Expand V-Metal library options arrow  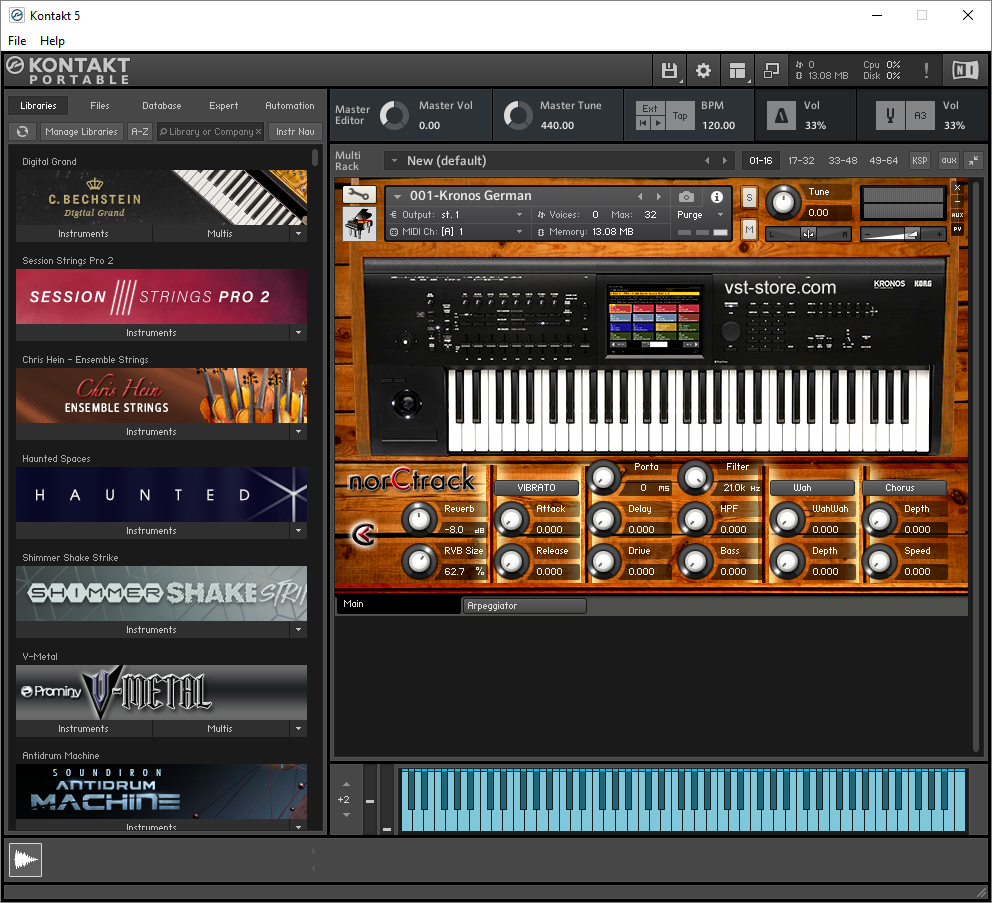tap(299, 729)
